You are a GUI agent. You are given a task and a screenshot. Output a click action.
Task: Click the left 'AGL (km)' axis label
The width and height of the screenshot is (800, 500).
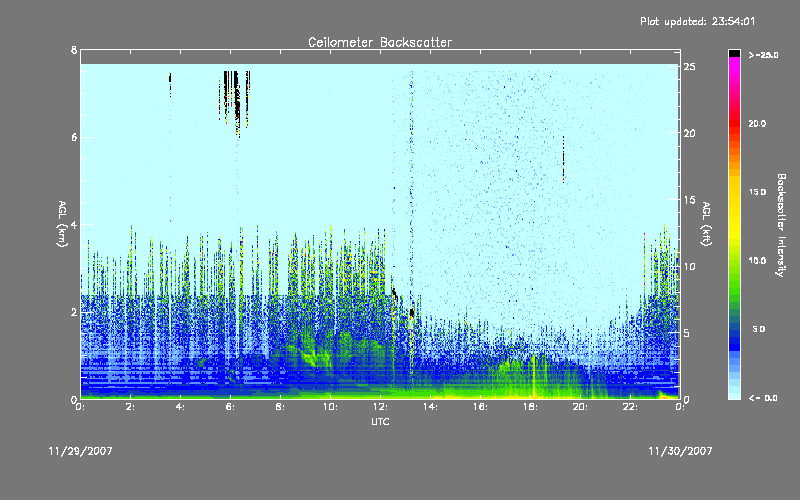62,224
